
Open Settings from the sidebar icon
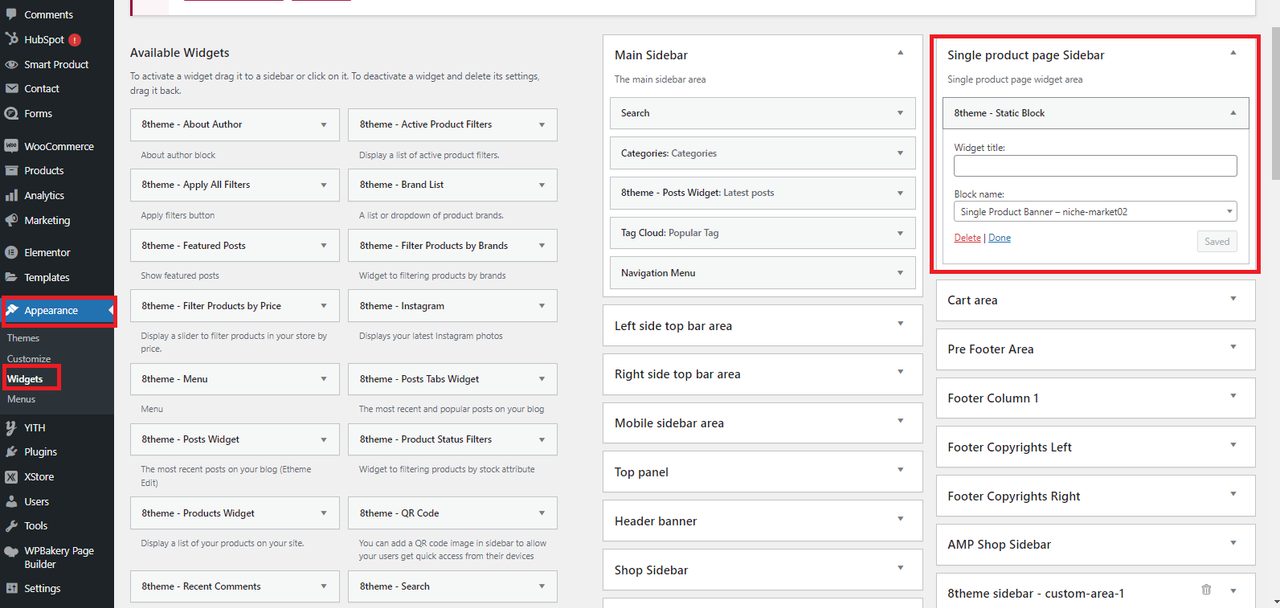click(x=11, y=589)
